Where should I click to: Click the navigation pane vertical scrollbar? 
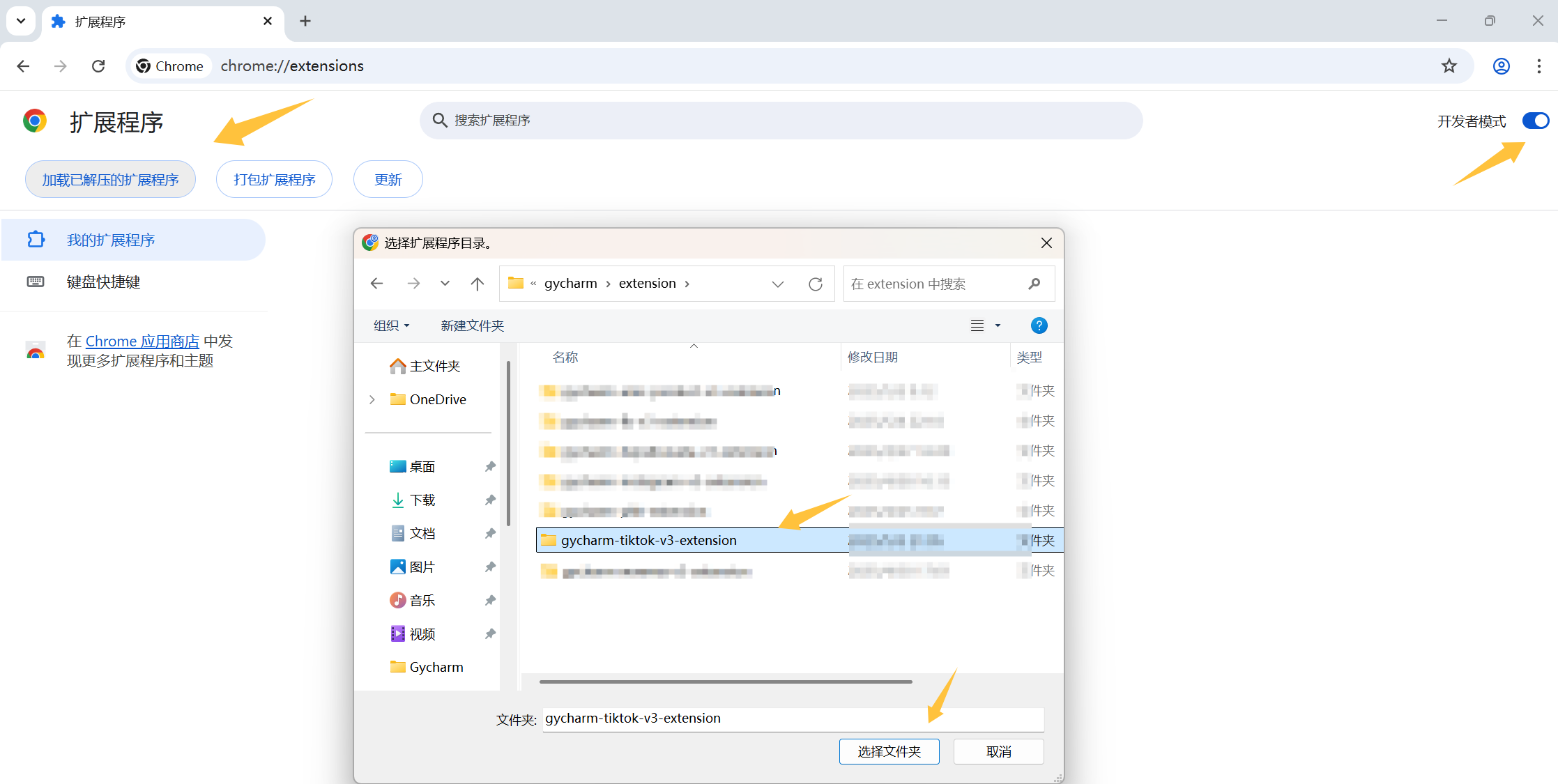click(x=509, y=443)
